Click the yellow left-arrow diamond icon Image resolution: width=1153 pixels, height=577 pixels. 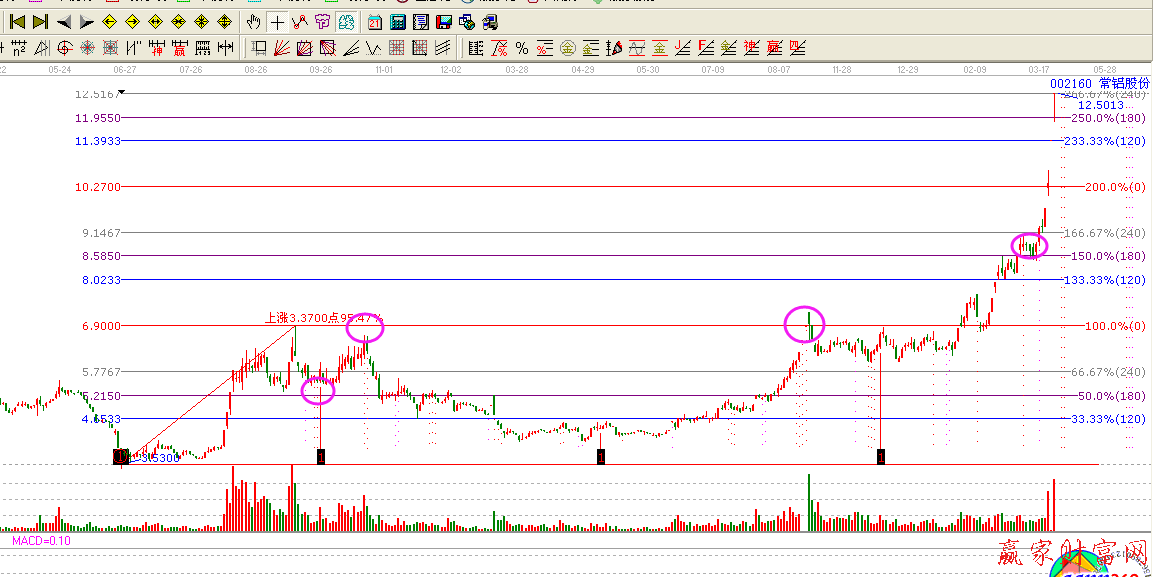[x=109, y=21]
